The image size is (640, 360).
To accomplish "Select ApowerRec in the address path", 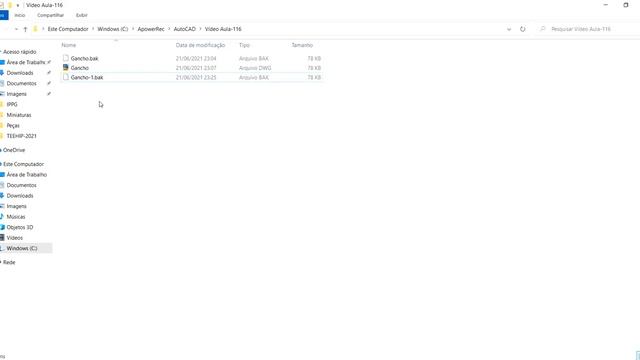I will pos(151,29).
